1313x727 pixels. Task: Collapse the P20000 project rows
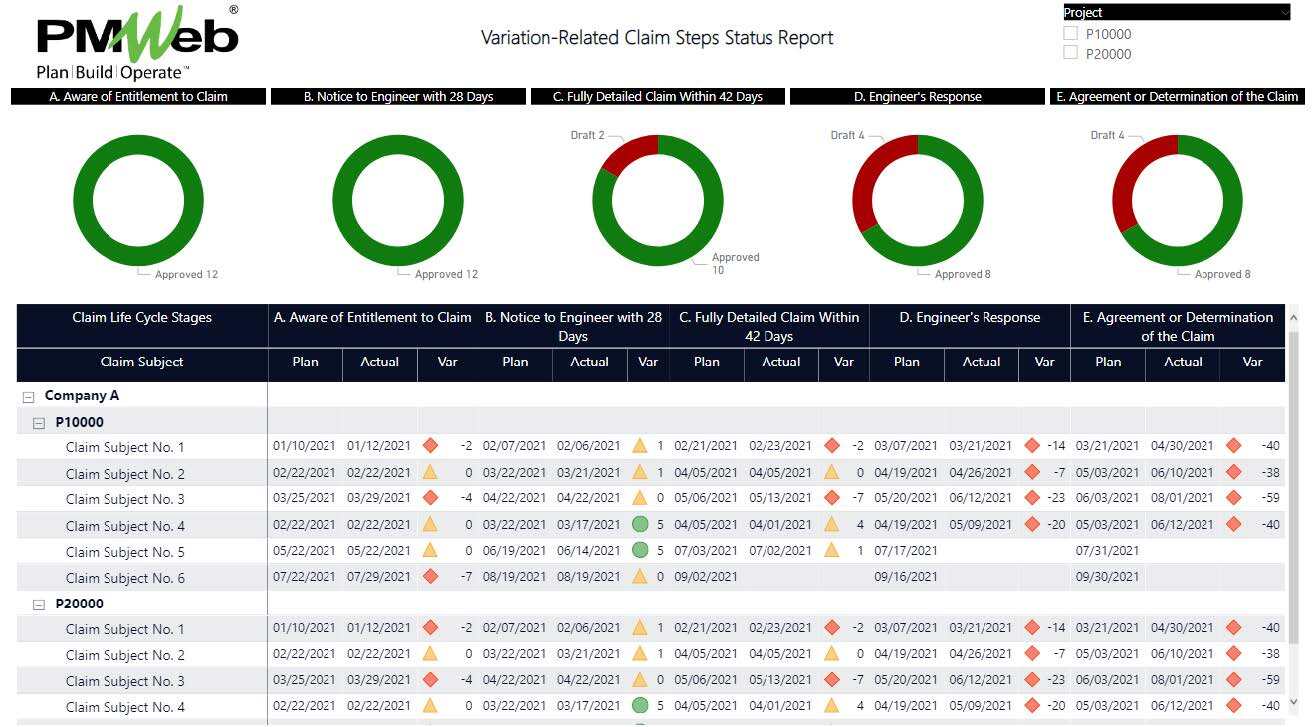pos(39,605)
